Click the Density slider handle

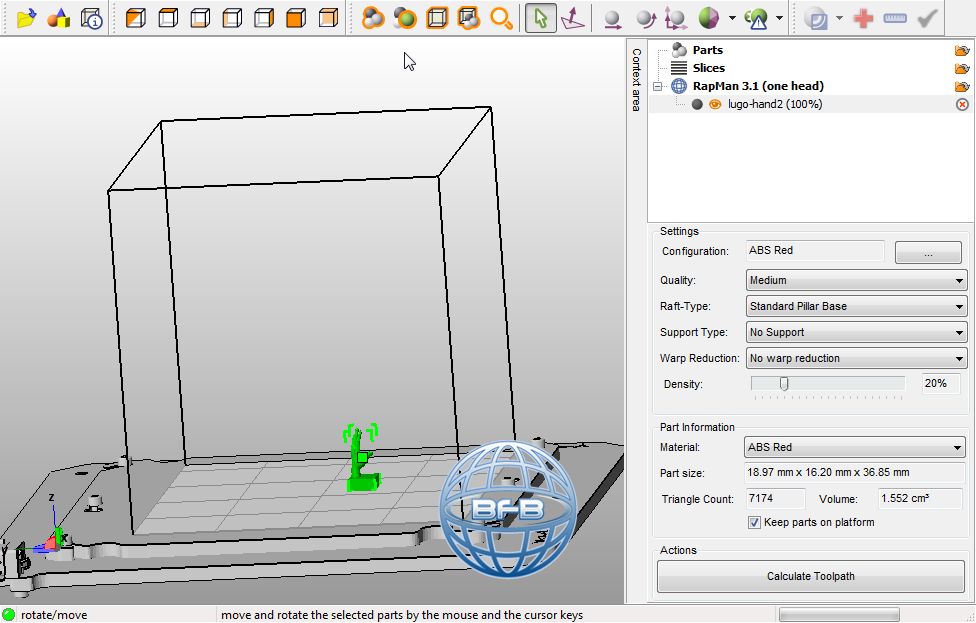click(x=784, y=384)
